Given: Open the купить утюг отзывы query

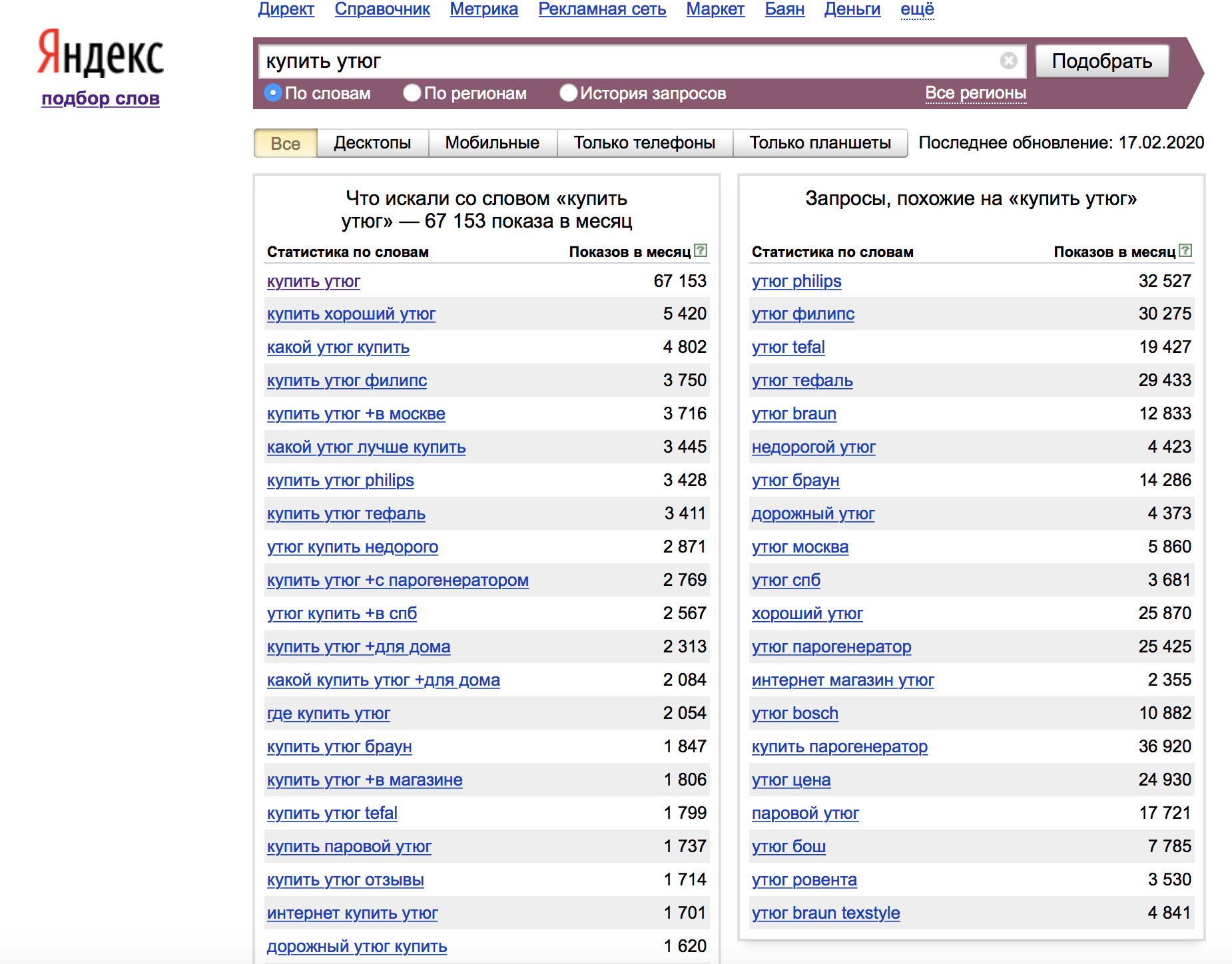Looking at the screenshot, I should 345,880.
